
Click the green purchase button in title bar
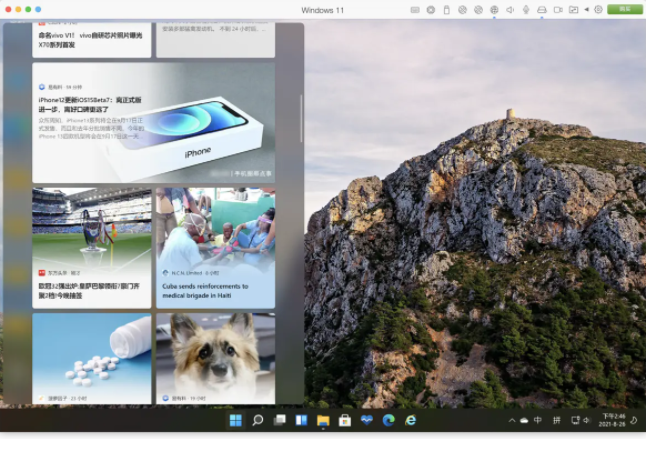click(x=625, y=10)
